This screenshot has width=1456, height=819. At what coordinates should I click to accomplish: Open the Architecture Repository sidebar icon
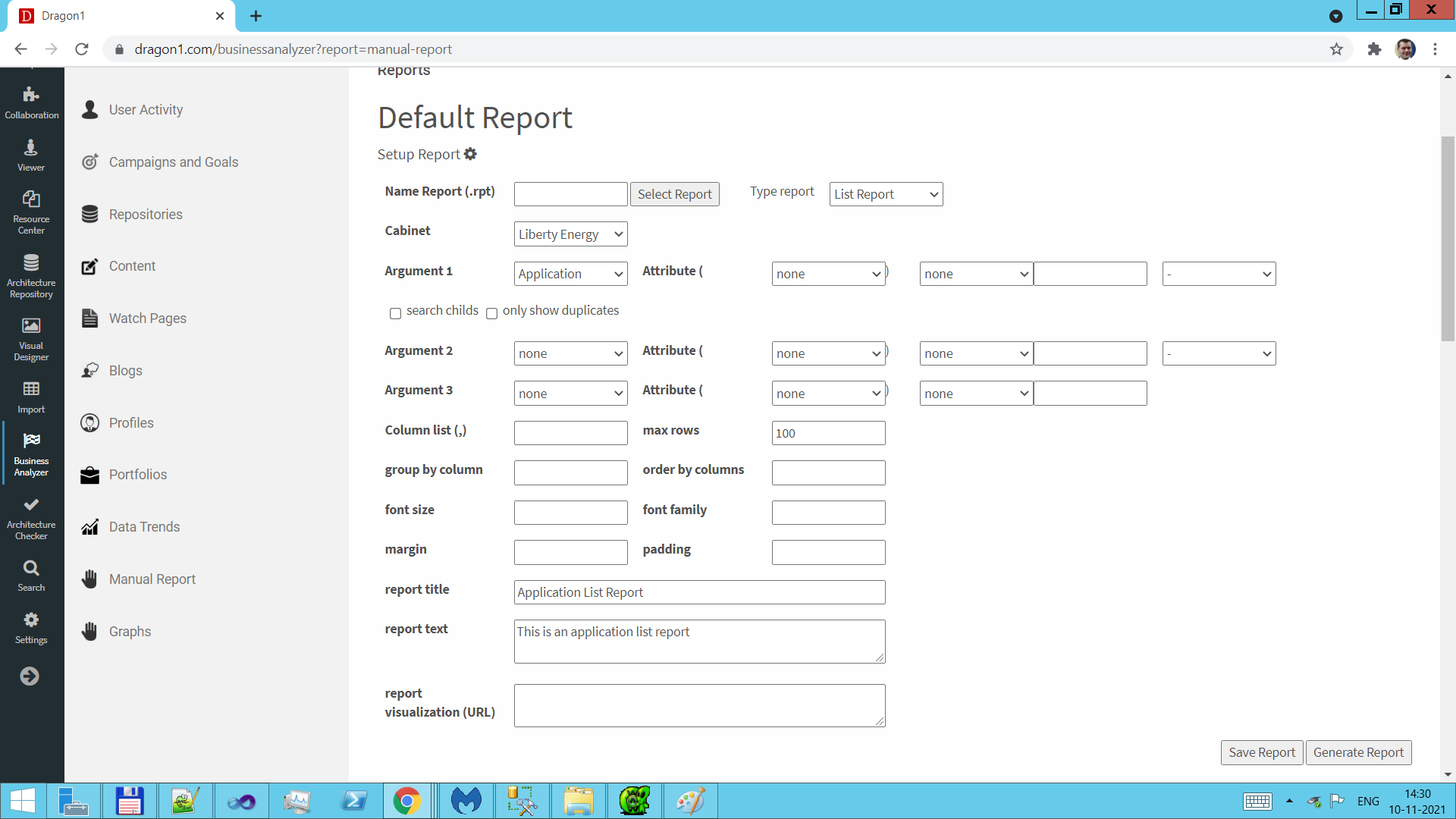tap(31, 263)
